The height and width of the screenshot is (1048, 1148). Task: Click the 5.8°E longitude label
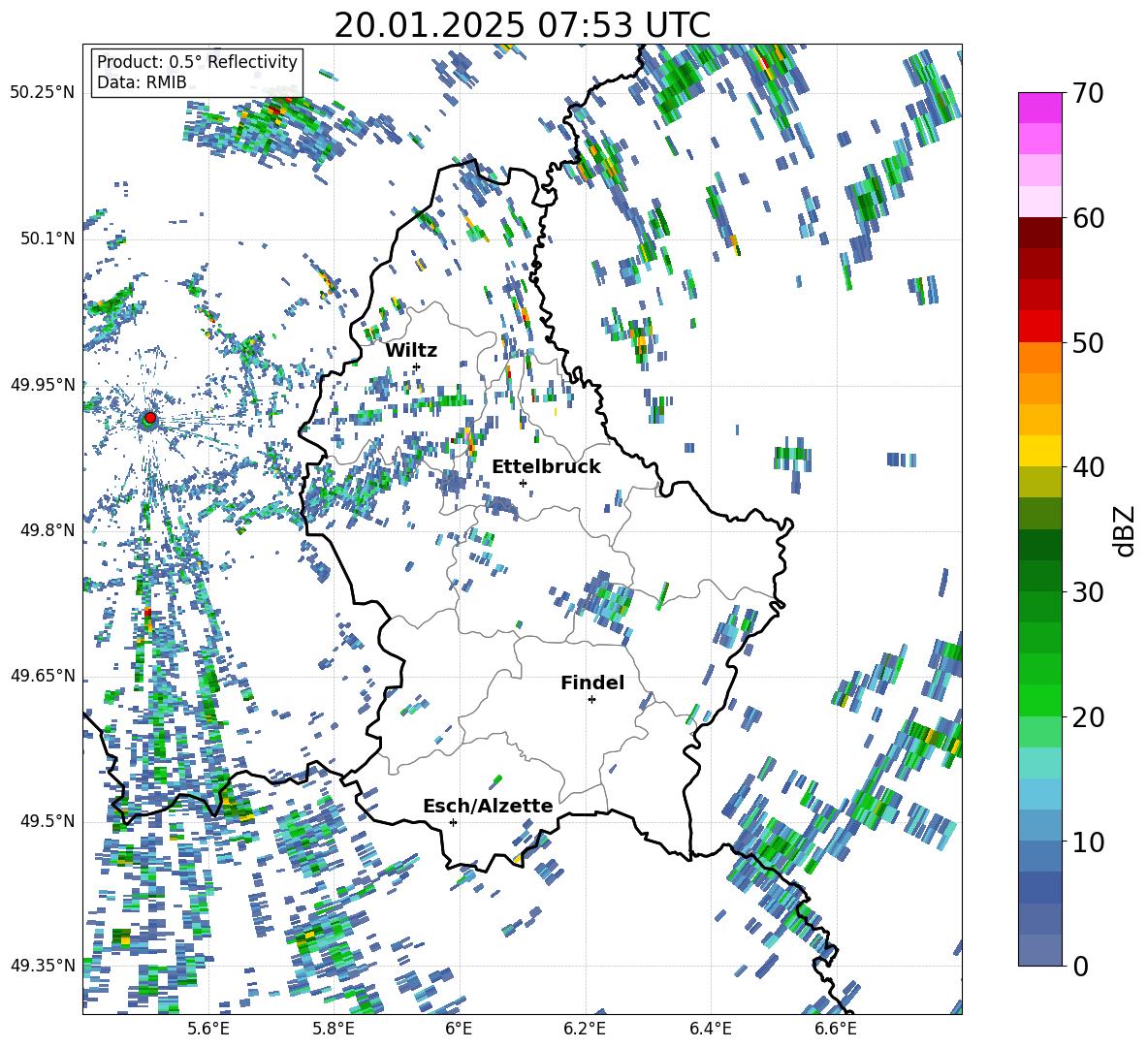[x=334, y=1029]
